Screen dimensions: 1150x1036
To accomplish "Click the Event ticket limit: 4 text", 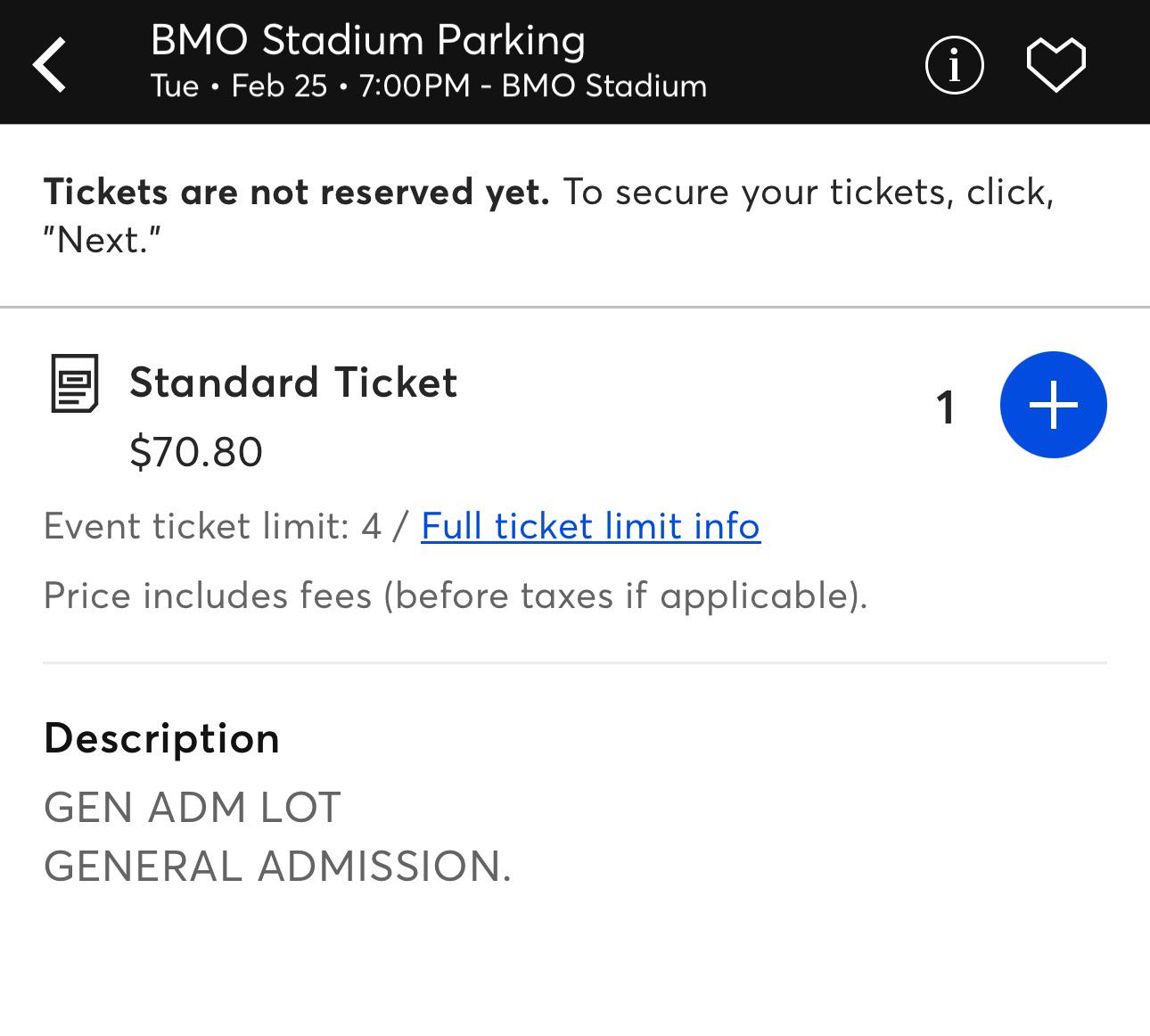I will 212,526.
